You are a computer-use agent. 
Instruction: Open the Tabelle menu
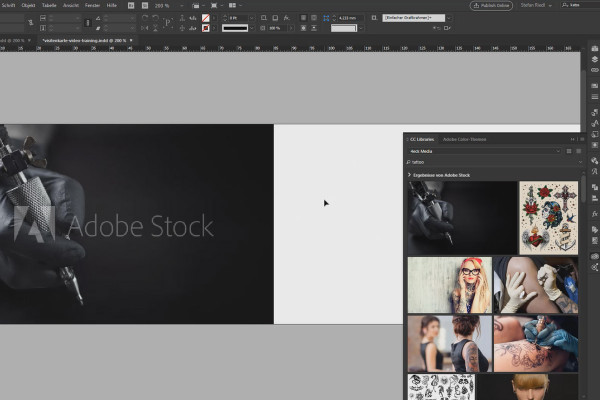point(49,5)
